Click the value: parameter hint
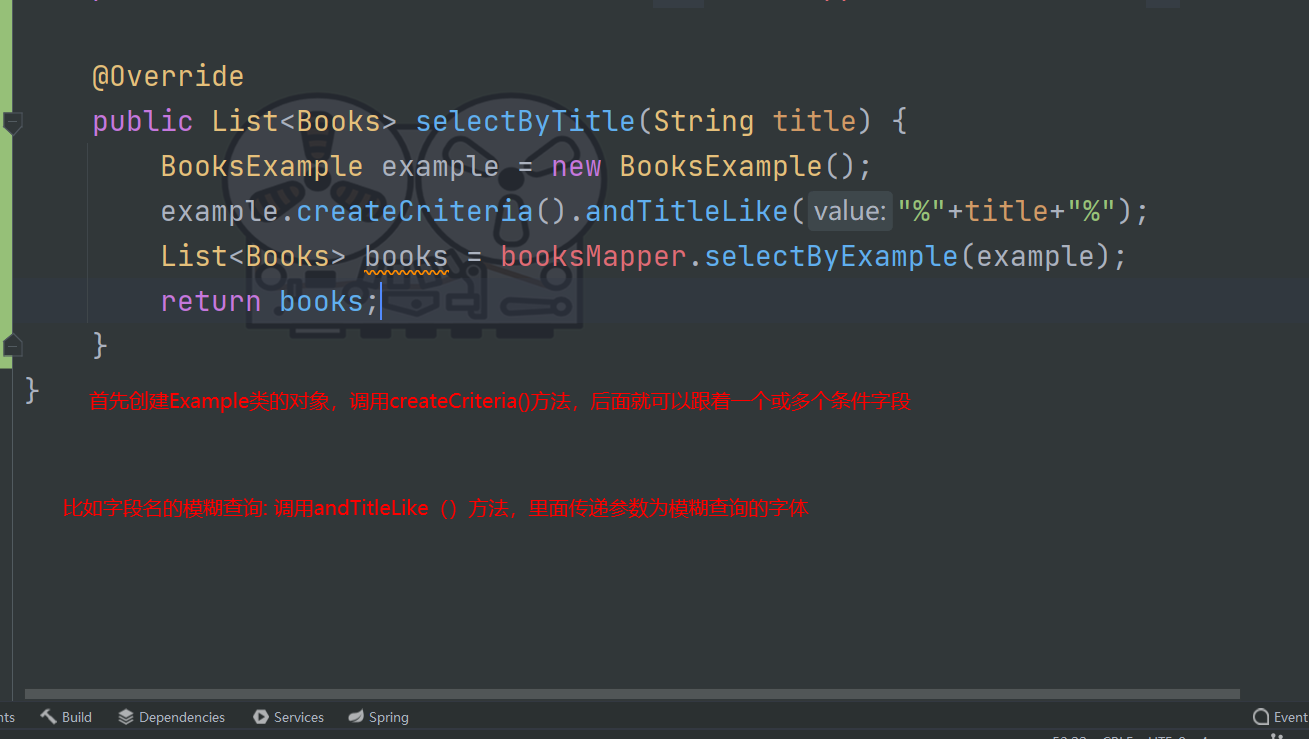The height and width of the screenshot is (739, 1309). point(848,212)
